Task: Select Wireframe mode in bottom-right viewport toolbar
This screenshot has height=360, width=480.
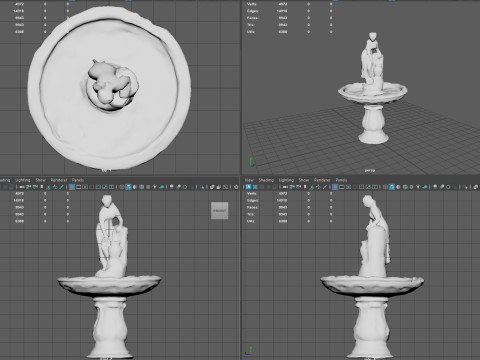Action: pos(385,187)
